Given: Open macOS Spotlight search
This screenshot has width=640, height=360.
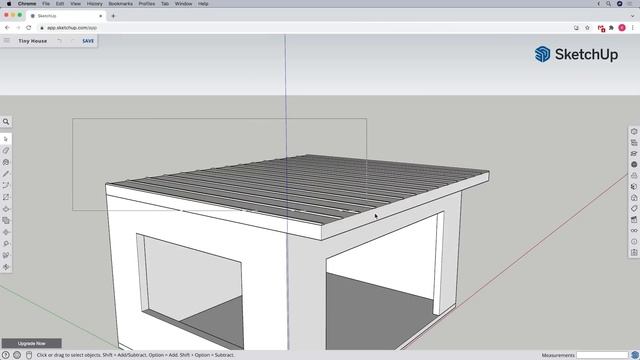Looking at the screenshot, I should (x=609, y=4).
